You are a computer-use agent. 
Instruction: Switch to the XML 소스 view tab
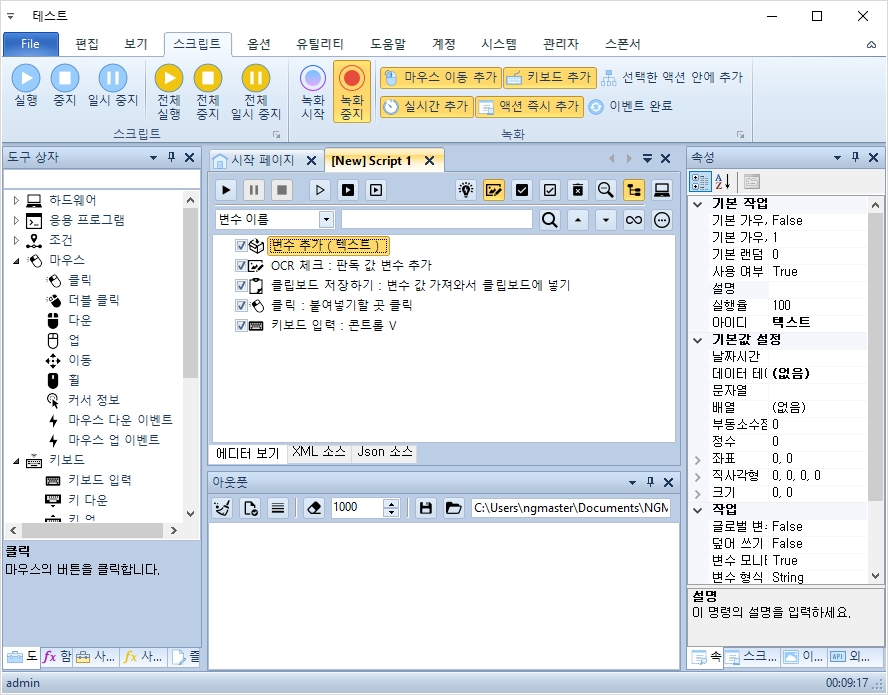(319, 452)
